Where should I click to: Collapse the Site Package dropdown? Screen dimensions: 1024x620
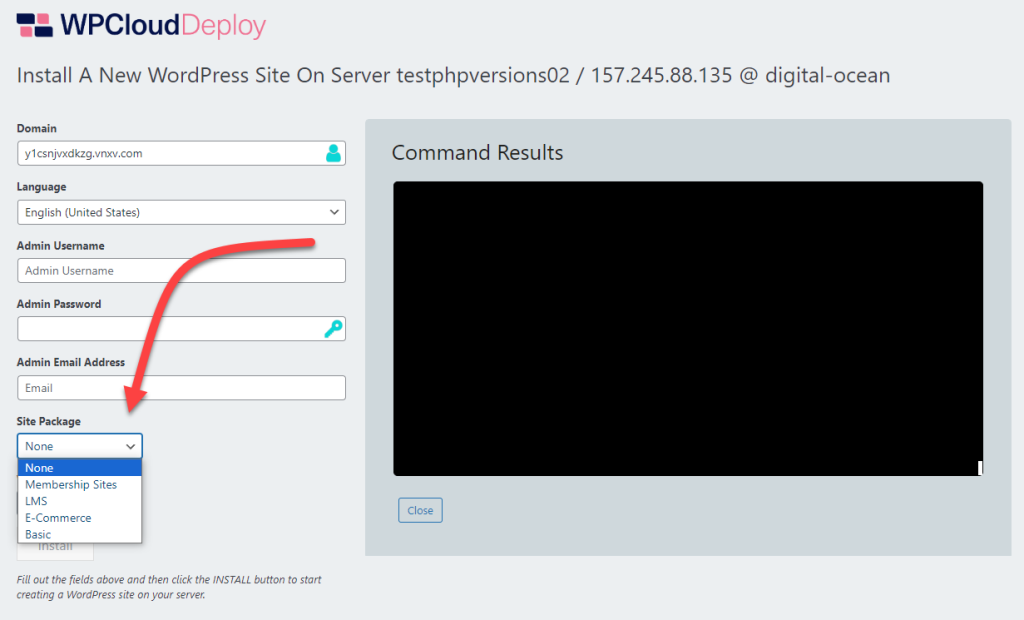[x=80, y=446]
